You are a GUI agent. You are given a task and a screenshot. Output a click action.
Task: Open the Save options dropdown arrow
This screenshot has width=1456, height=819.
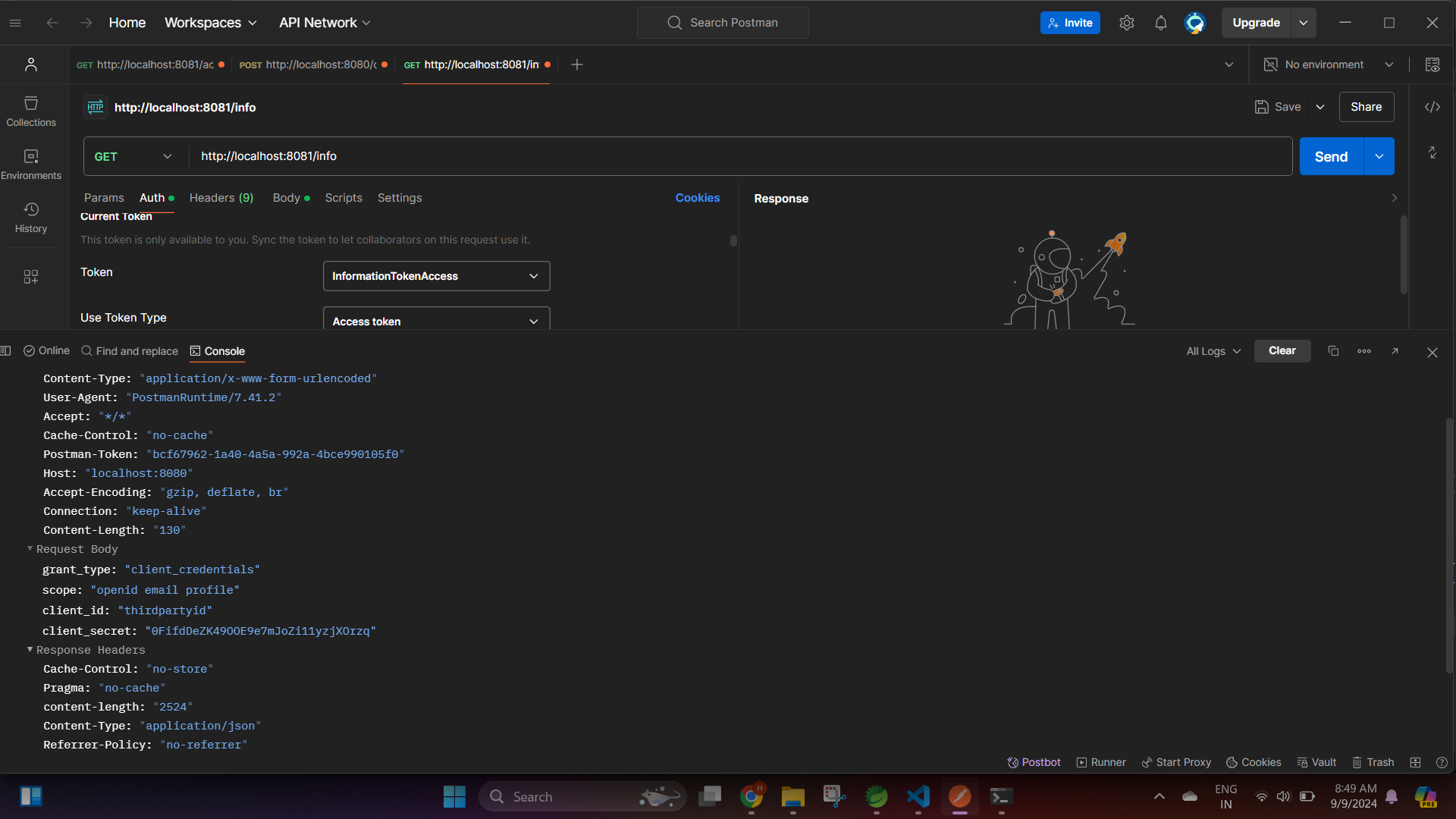[1320, 107]
